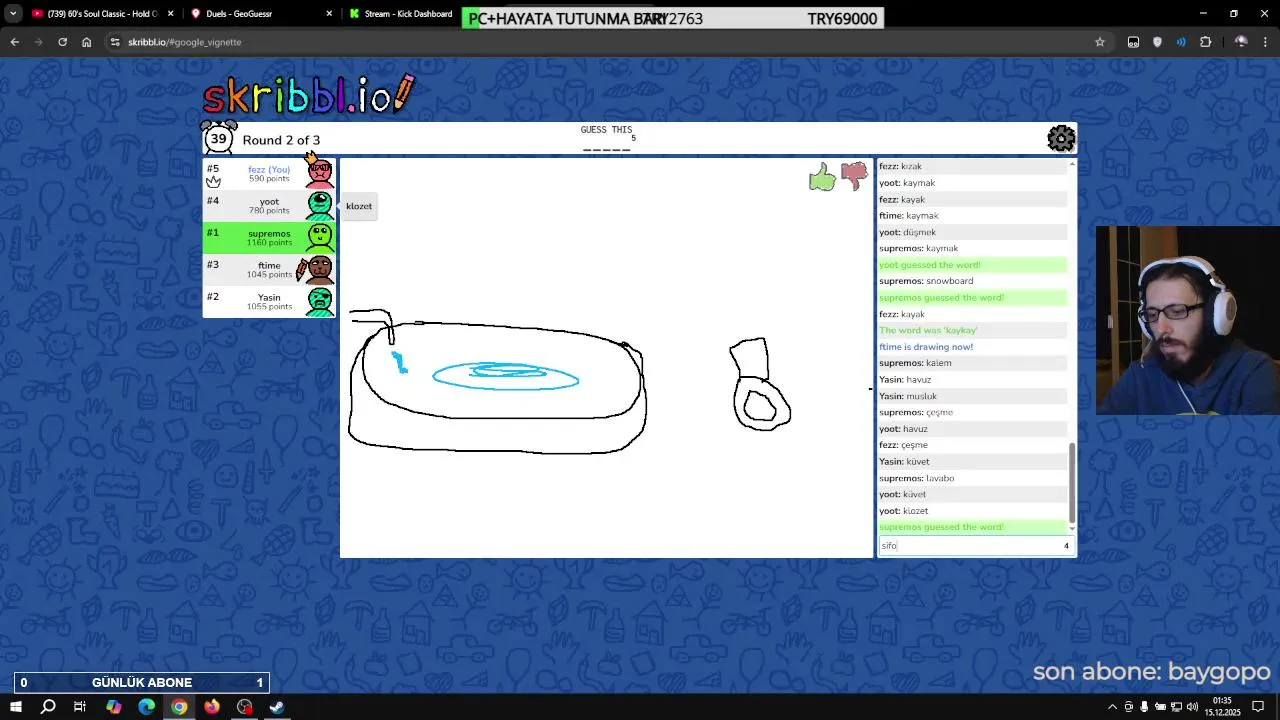Image resolution: width=1280 pixels, height=720 pixels.
Task: Bookmark this page with the star
Action: 1100,42
